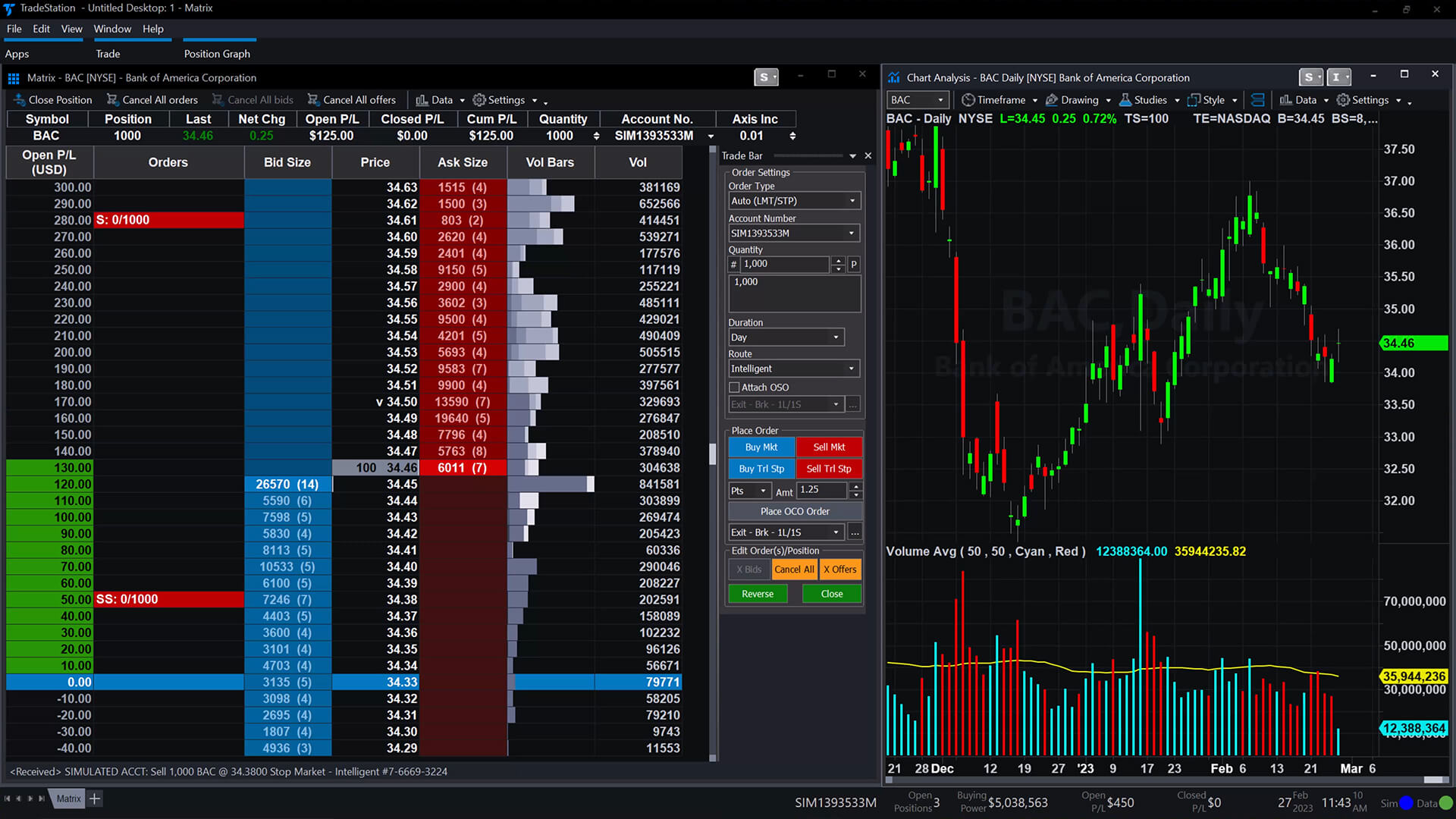Select the Matrix desktop tab
This screenshot has width=1456, height=819.
pyautogui.click(x=68, y=799)
